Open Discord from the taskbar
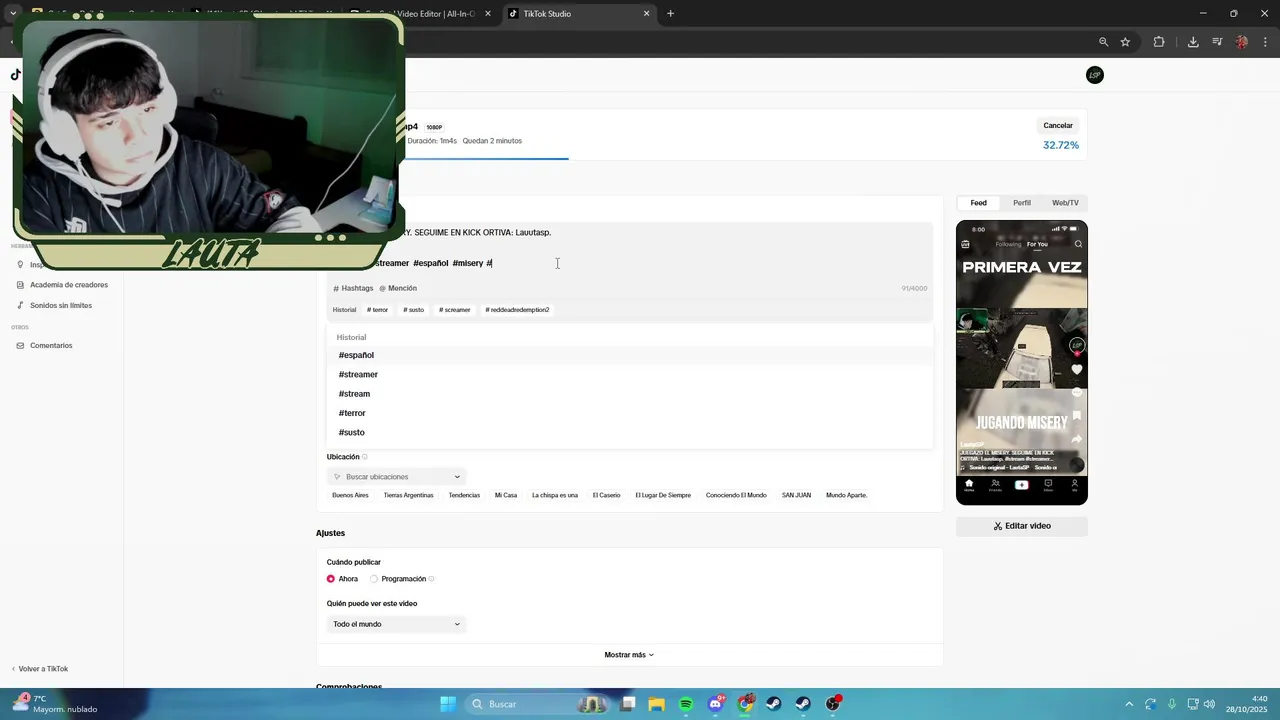1280x720 pixels. click(x=716, y=704)
